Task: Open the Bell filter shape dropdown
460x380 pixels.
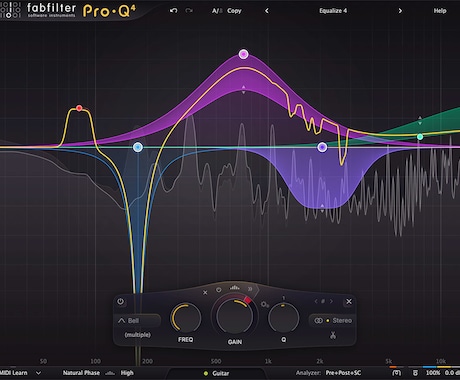Action: point(137,321)
